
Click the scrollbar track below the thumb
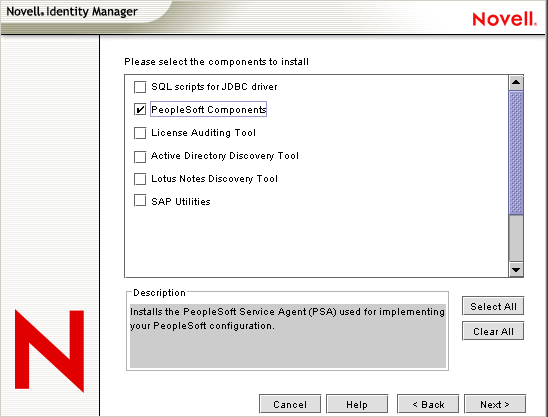[x=516, y=238]
